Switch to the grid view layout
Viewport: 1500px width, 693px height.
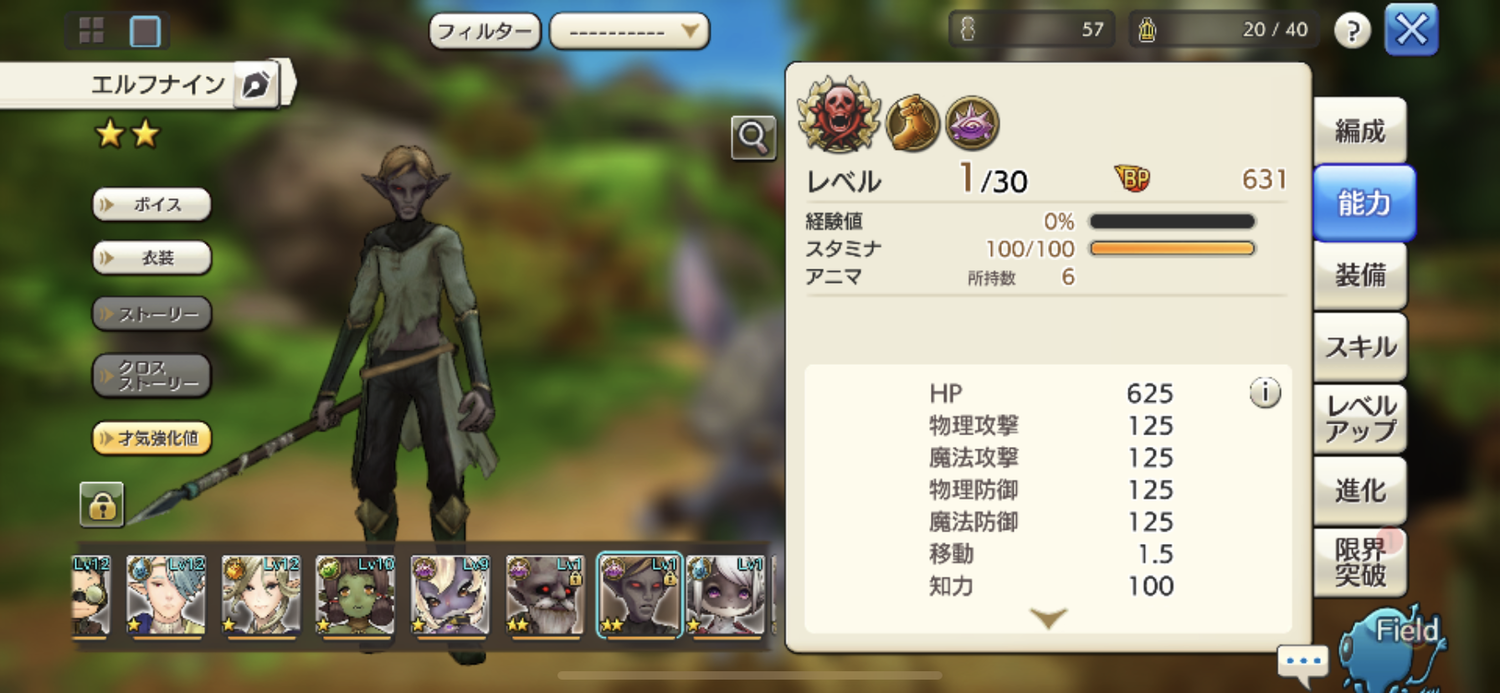tap(91, 30)
